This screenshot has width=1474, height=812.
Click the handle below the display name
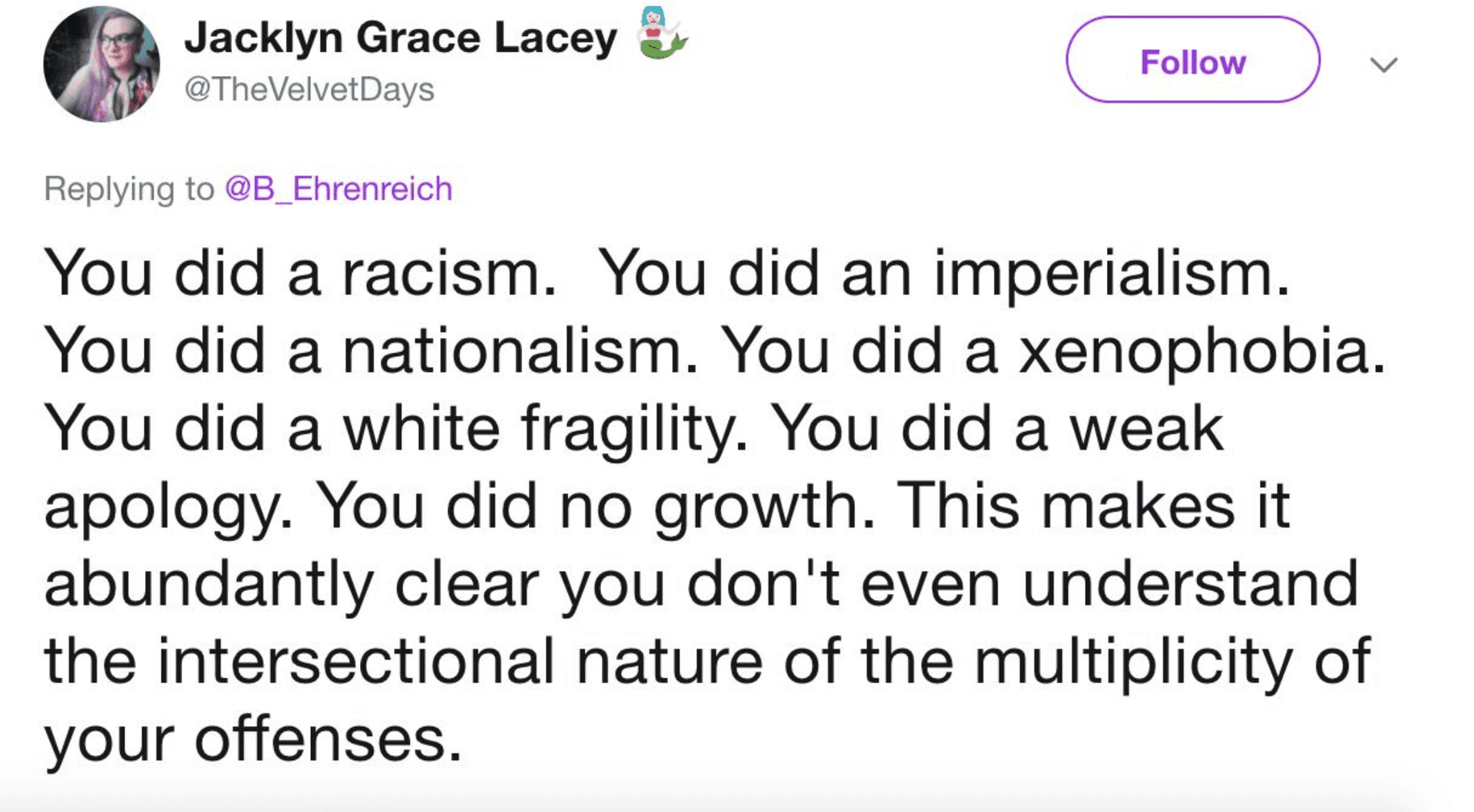[306, 88]
